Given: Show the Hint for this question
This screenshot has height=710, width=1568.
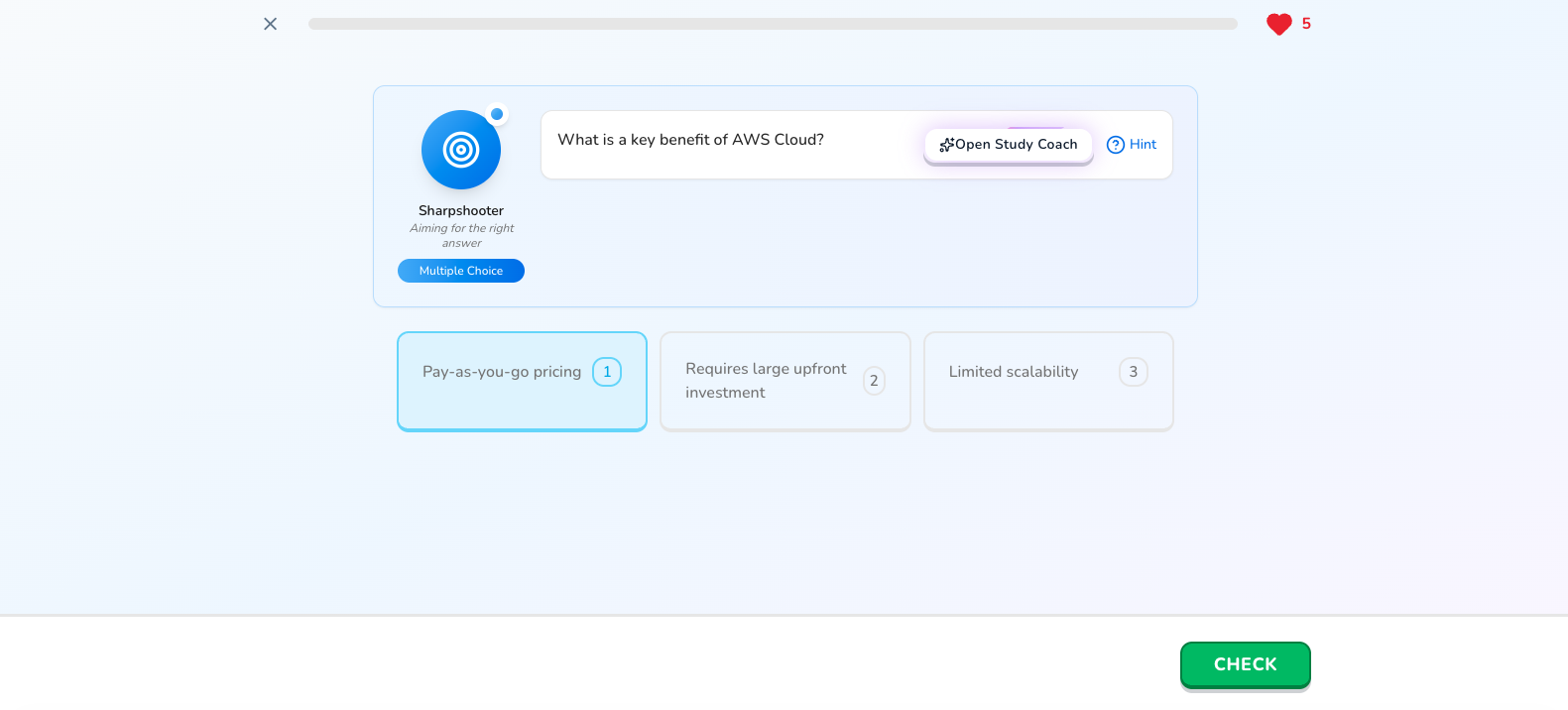Looking at the screenshot, I should point(1132,145).
